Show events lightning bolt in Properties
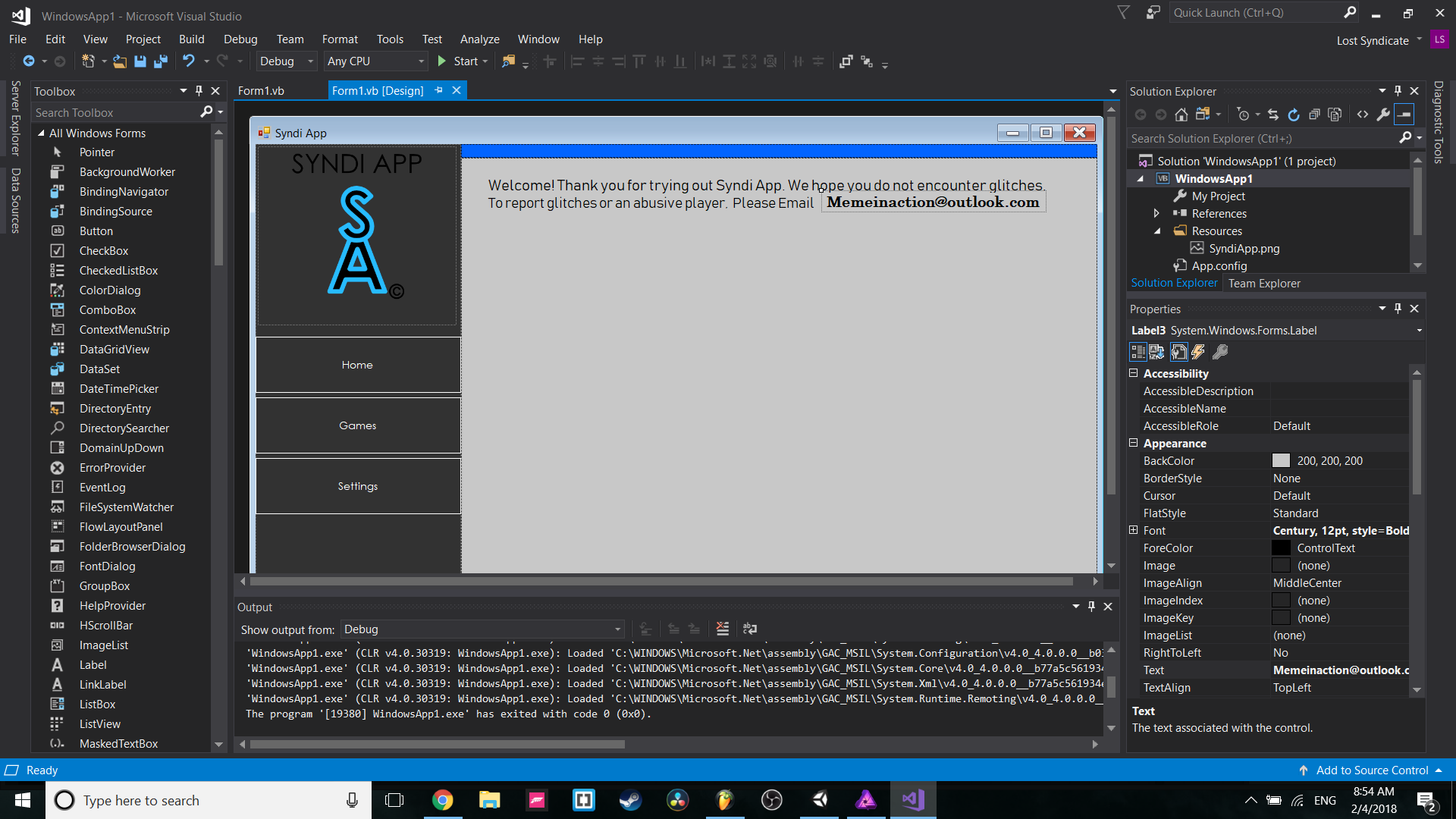 tap(1198, 352)
